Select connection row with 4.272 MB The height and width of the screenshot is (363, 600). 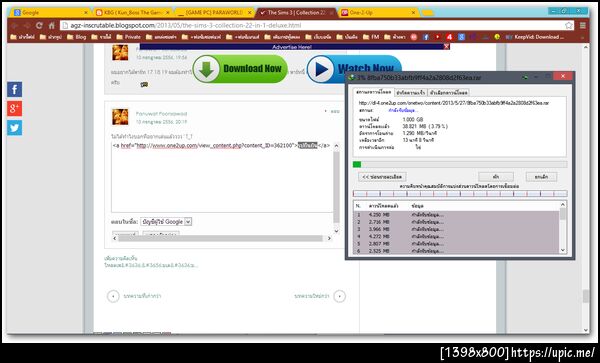point(457,237)
